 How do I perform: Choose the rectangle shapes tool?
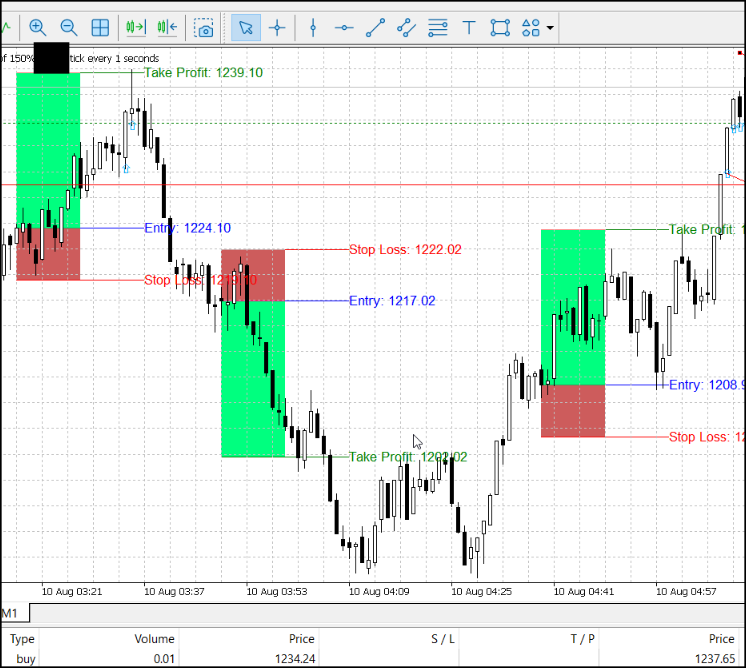[501, 28]
